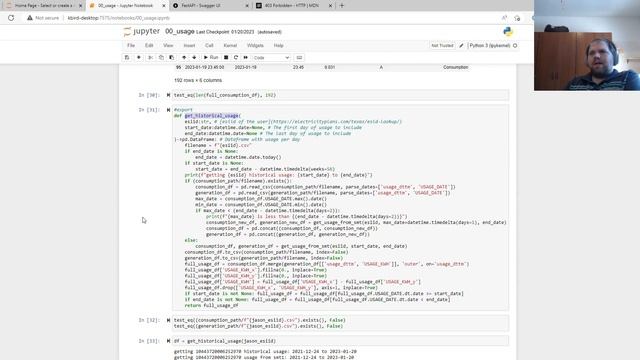
Task: Restart kernel and rerun whole notebook
Action: pos(246,58)
